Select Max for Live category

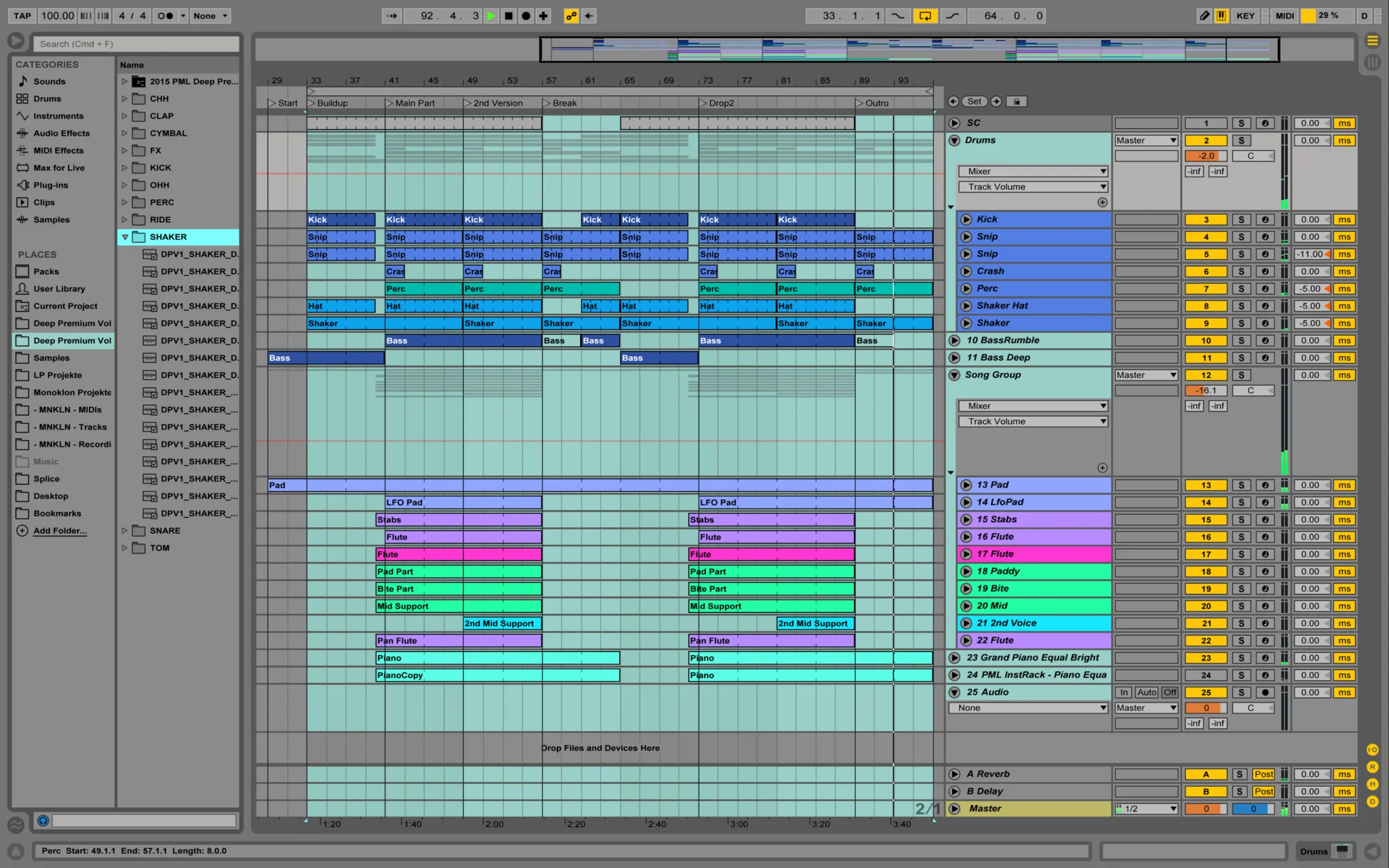pyautogui.click(x=59, y=167)
